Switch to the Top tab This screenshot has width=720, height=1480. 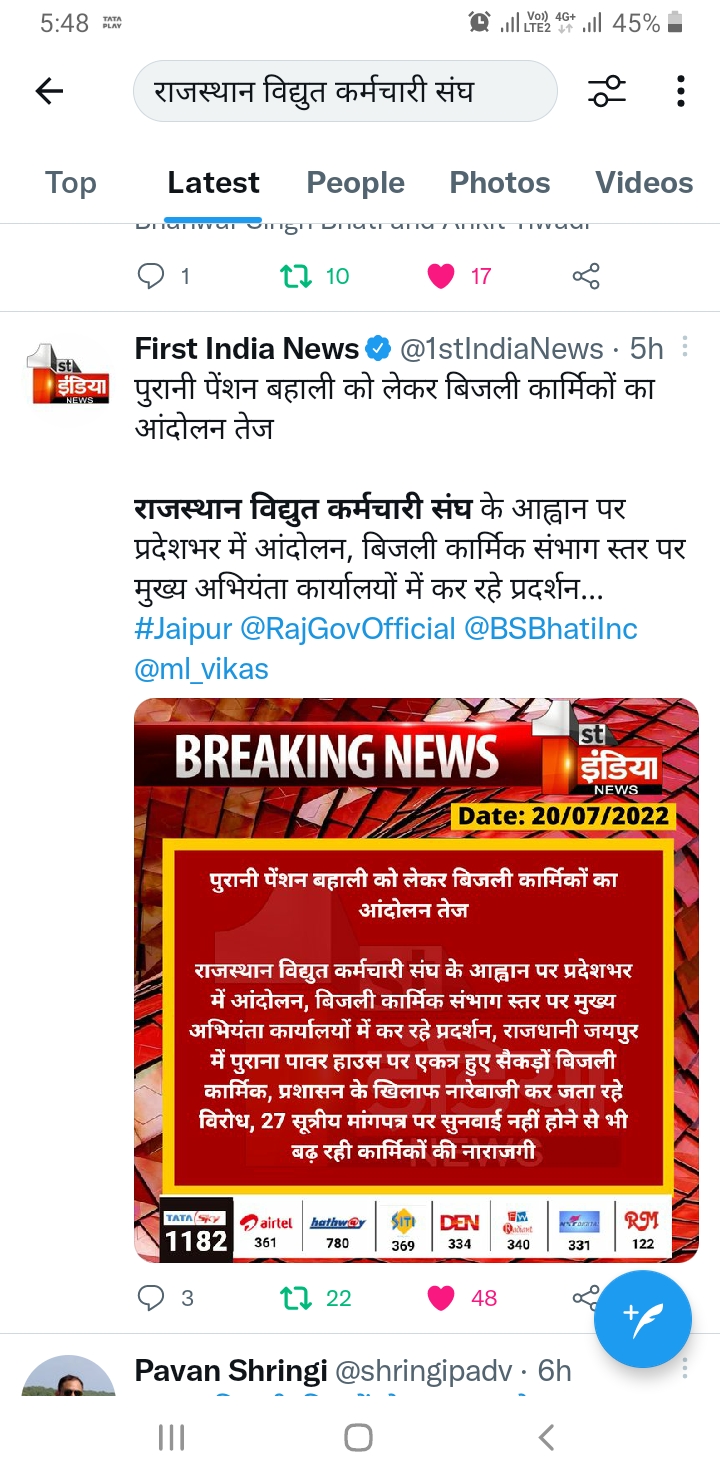click(70, 183)
